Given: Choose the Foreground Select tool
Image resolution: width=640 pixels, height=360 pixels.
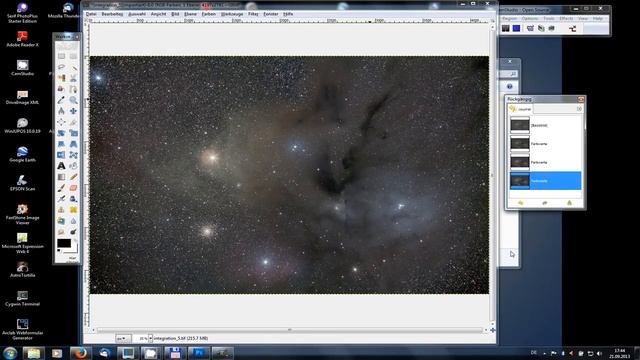Looking at the screenshot, I should click(x=61, y=89).
